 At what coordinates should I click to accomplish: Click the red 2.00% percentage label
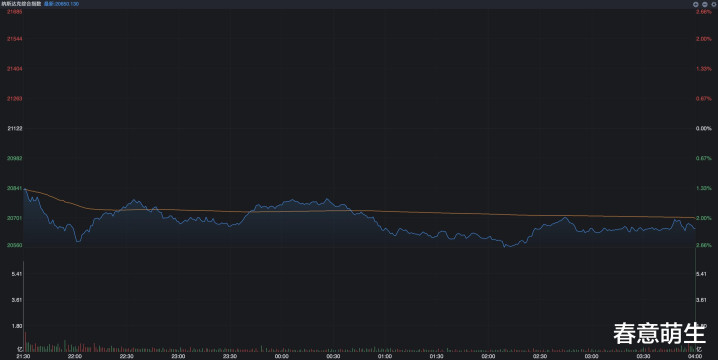coord(704,39)
